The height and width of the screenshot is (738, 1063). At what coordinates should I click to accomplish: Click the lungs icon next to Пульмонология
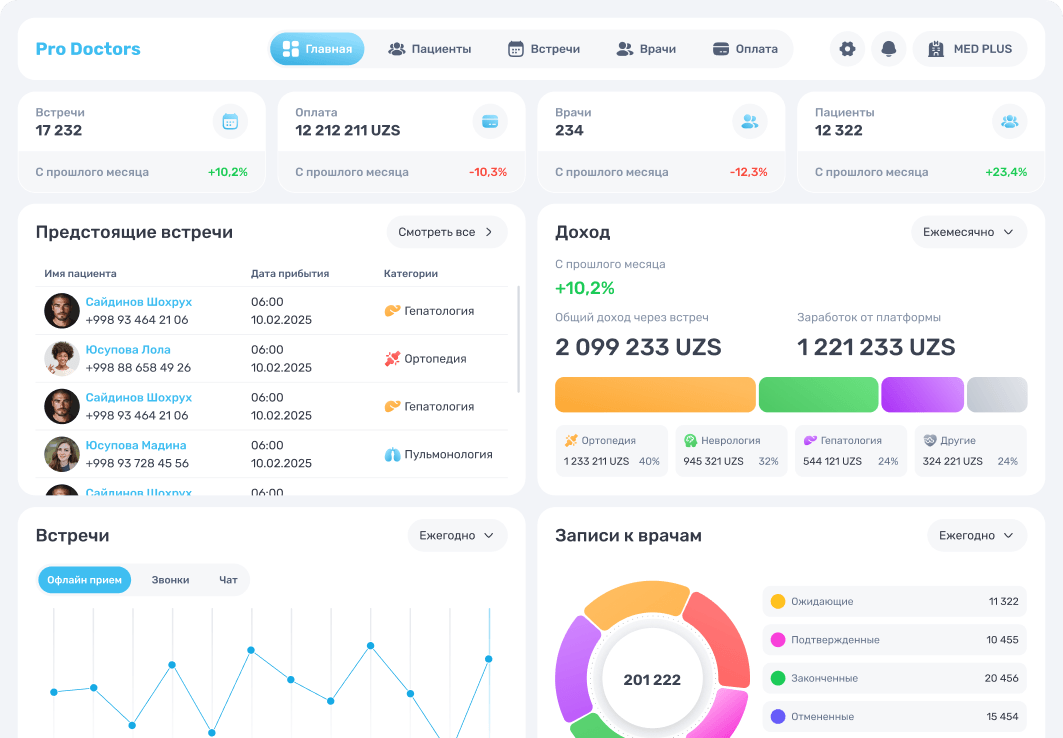pos(393,455)
